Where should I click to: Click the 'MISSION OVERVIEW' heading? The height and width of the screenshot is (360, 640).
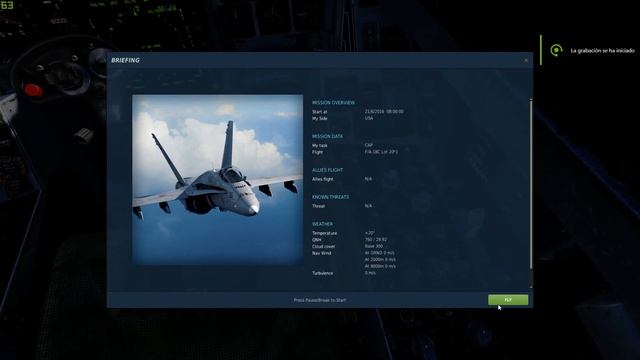point(333,103)
